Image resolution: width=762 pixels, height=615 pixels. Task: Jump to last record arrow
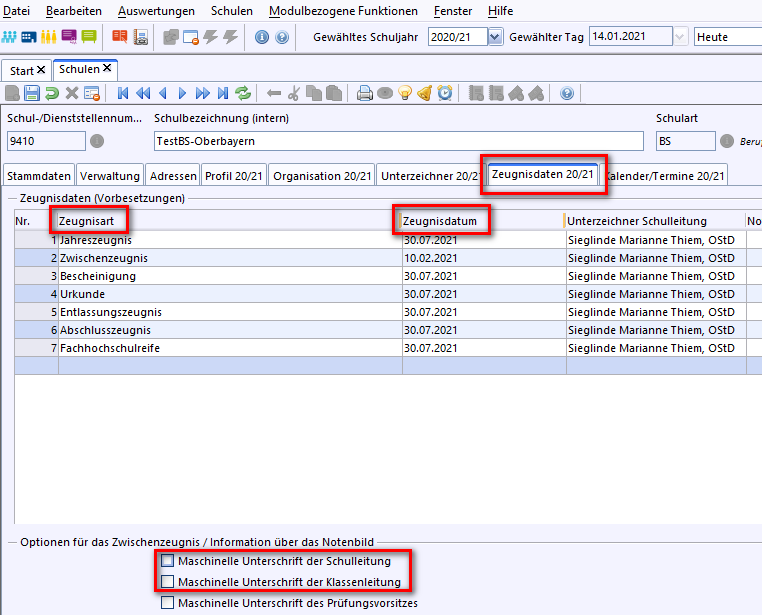pyautogui.click(x=223, y=93)
